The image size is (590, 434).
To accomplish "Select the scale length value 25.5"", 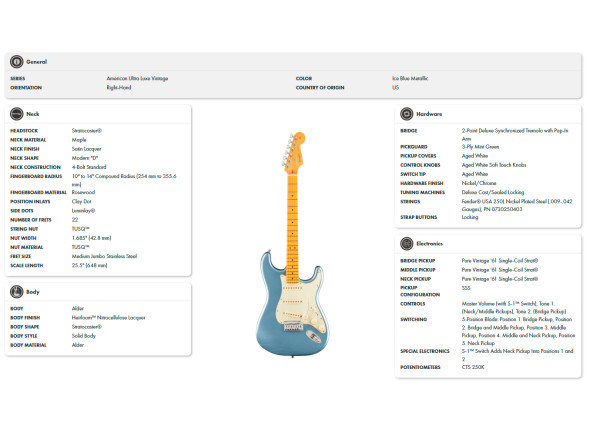I will click(89, 265).
